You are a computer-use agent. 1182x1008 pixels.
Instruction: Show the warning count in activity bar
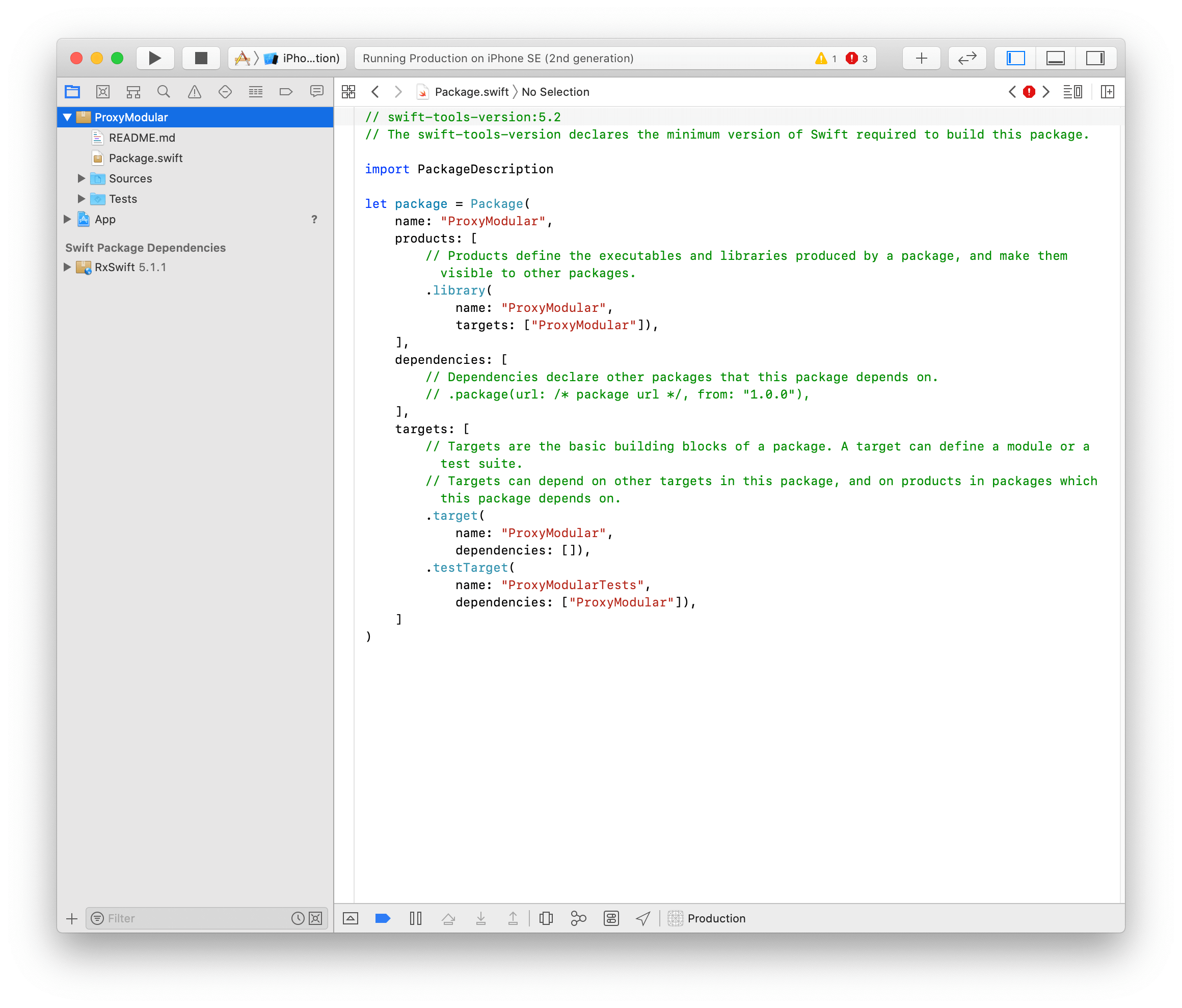[x=825, y=58]
